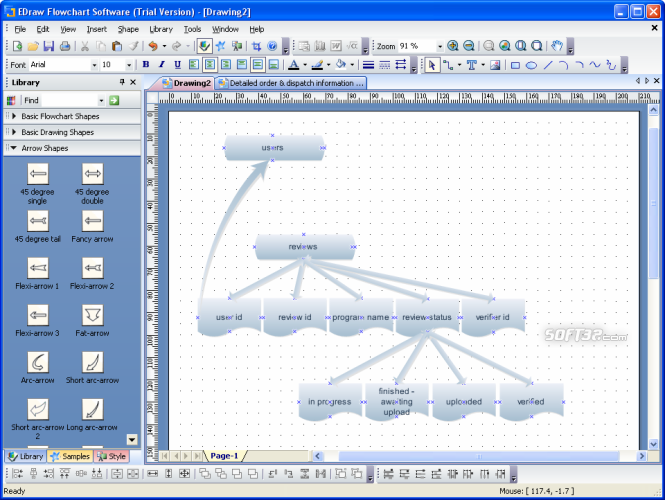
Task: Switch to the Samples panel tab
Action: (70, 456)
